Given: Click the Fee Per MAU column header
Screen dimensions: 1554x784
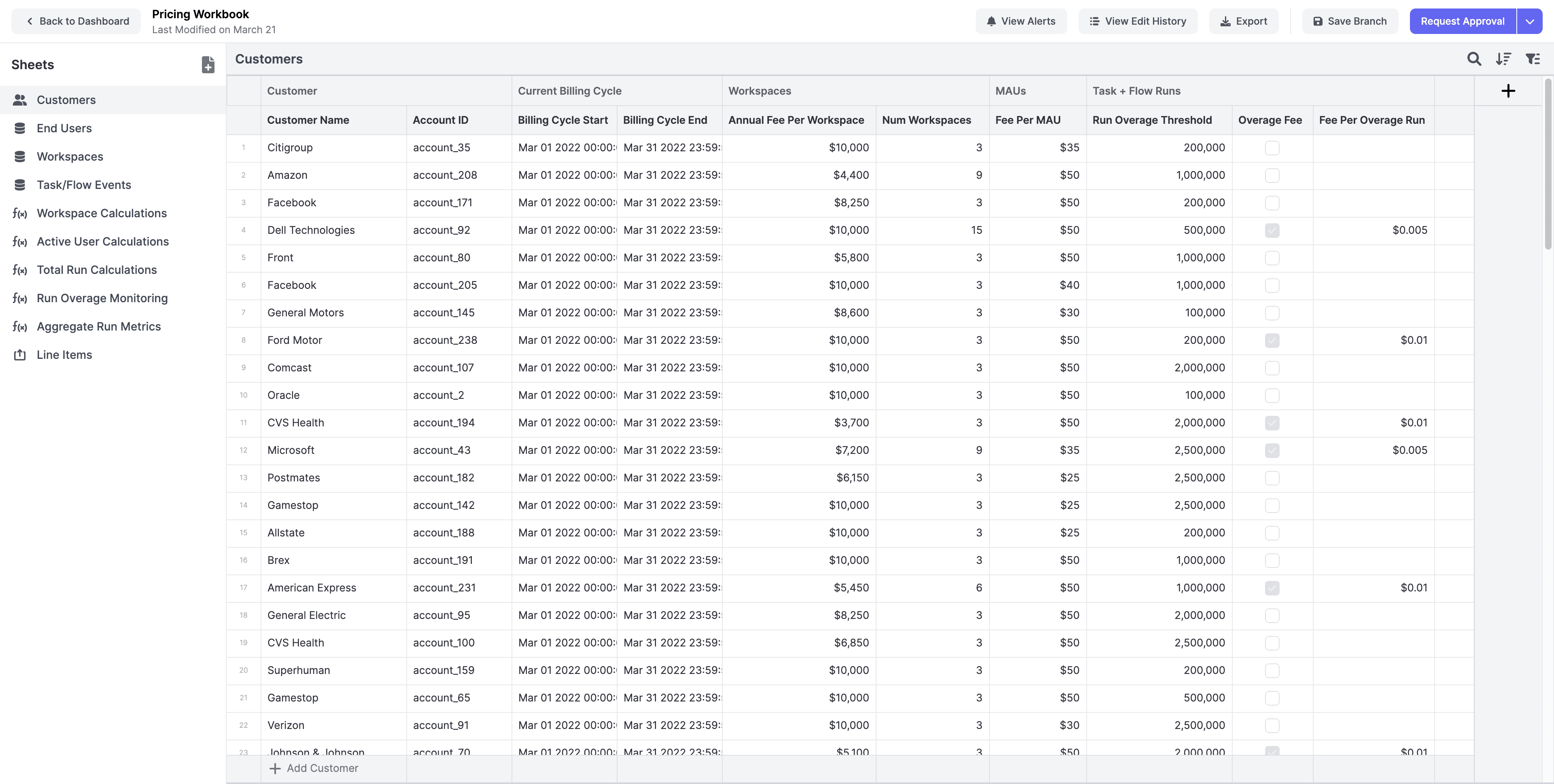Looking at the screenshot, I should (1038, 120).
